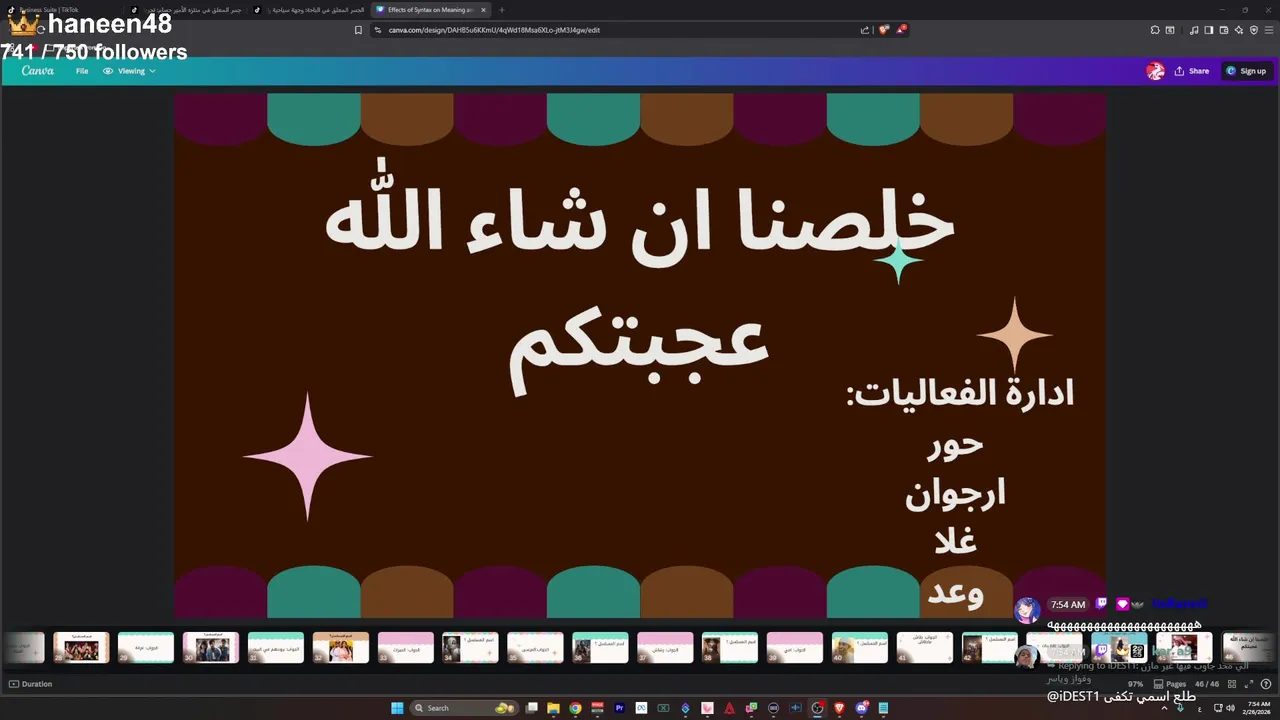Click the Sign up button

coord(1246,71)
